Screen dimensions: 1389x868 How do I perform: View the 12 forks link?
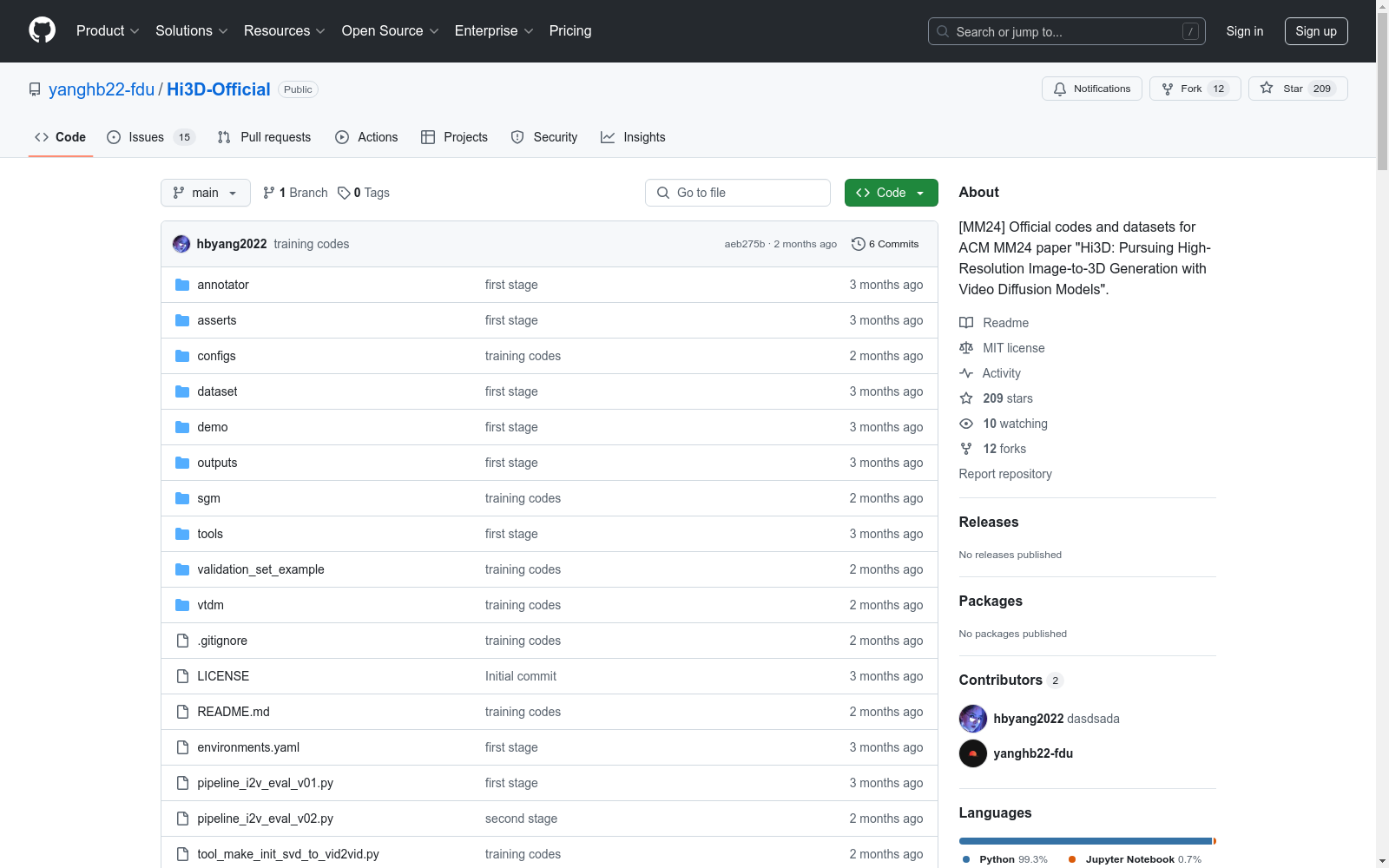pos(993,449)
